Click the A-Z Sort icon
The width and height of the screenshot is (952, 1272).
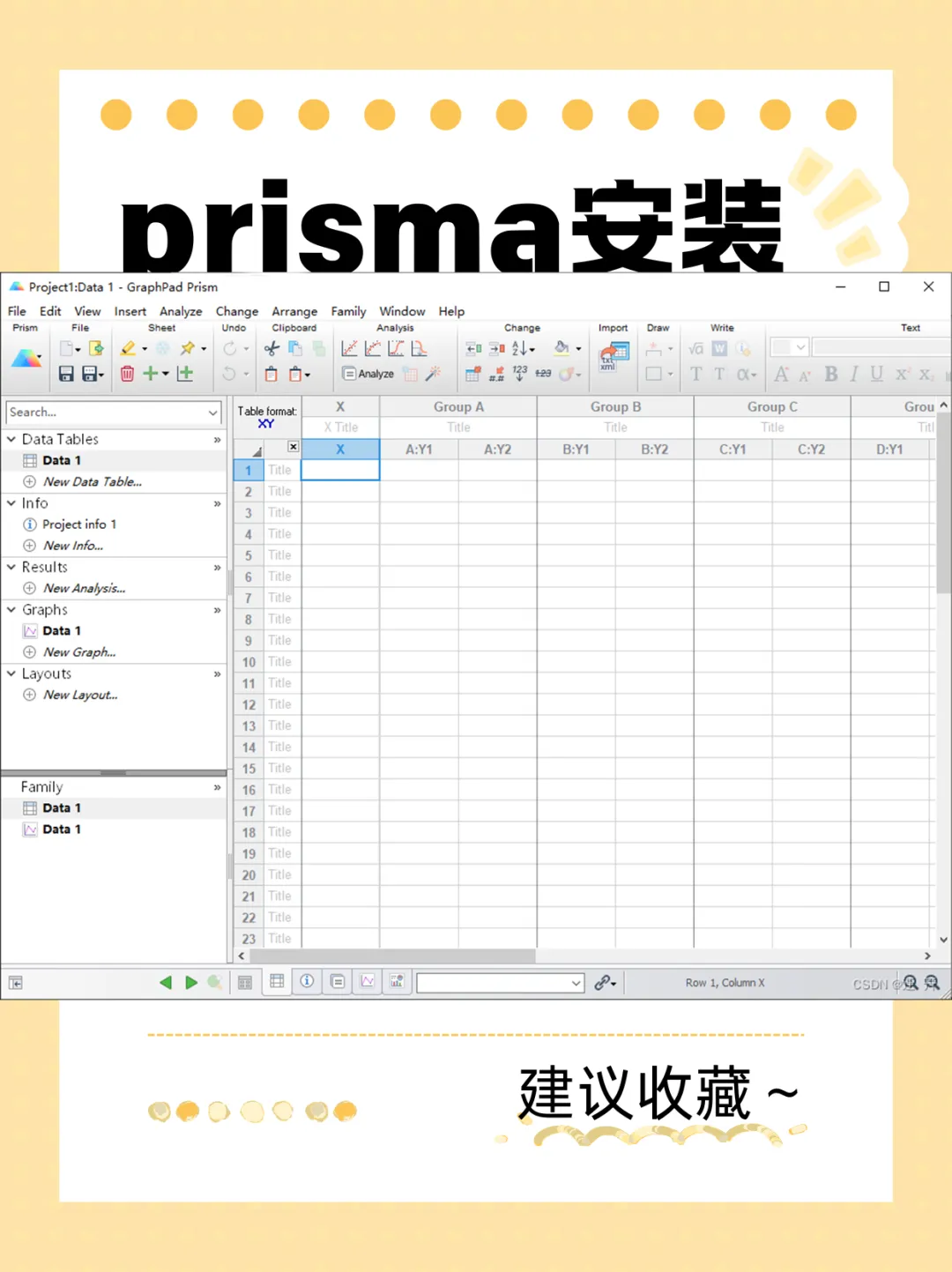[519, 348]
